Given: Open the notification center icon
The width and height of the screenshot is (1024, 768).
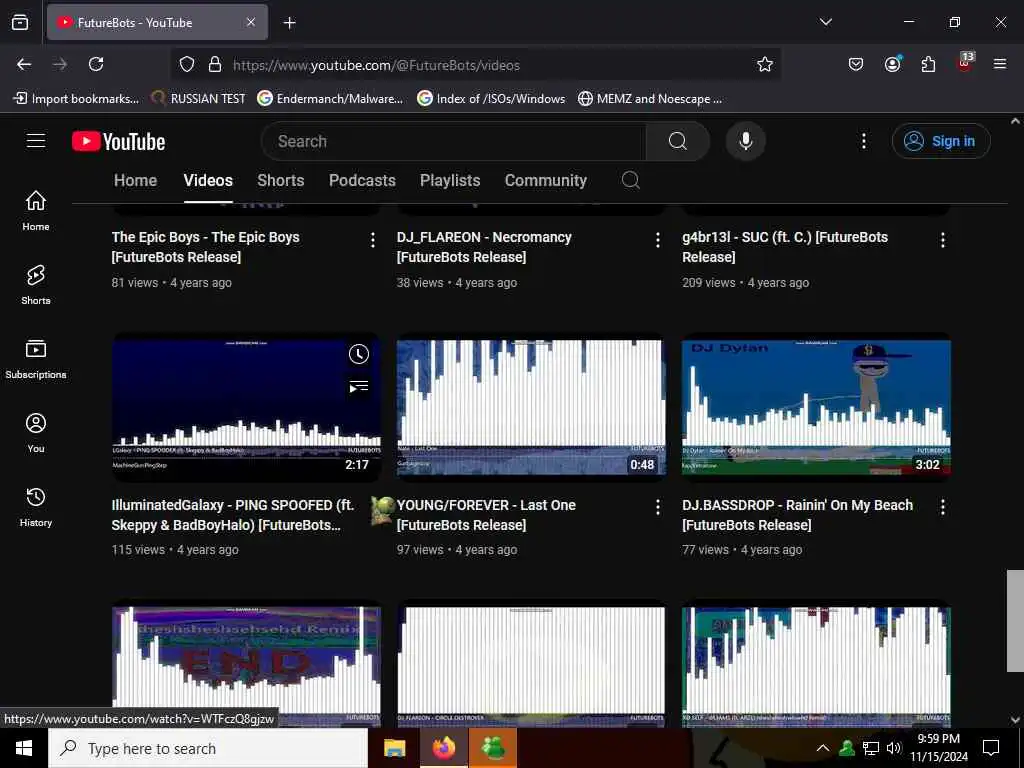Looking at the screenshot, I should (x=991, y=748).
